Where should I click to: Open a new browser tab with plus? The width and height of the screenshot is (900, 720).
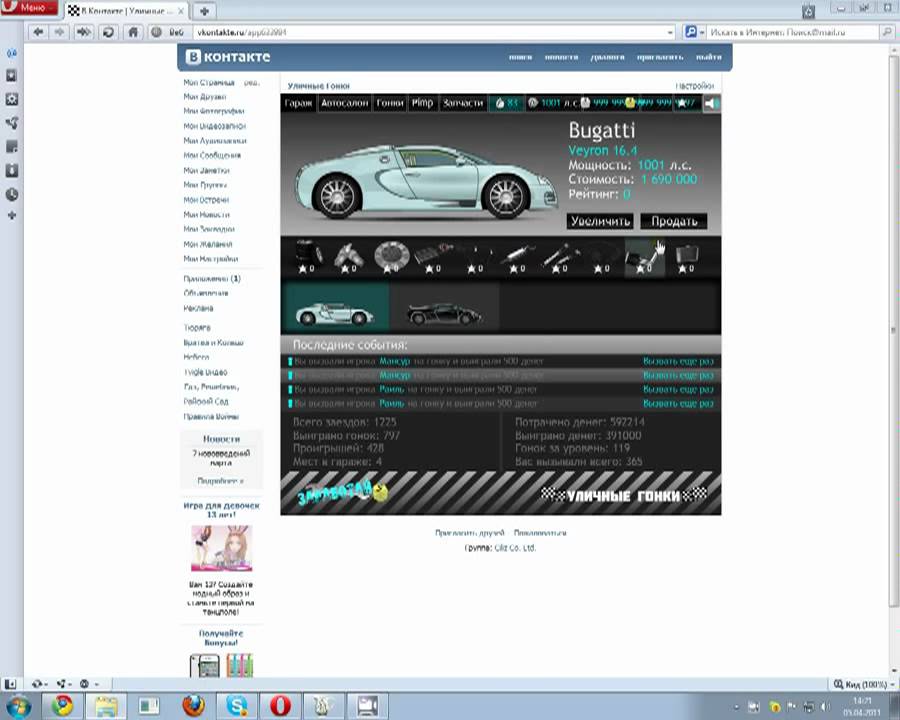pyautogui.click(x=204, y=10)
